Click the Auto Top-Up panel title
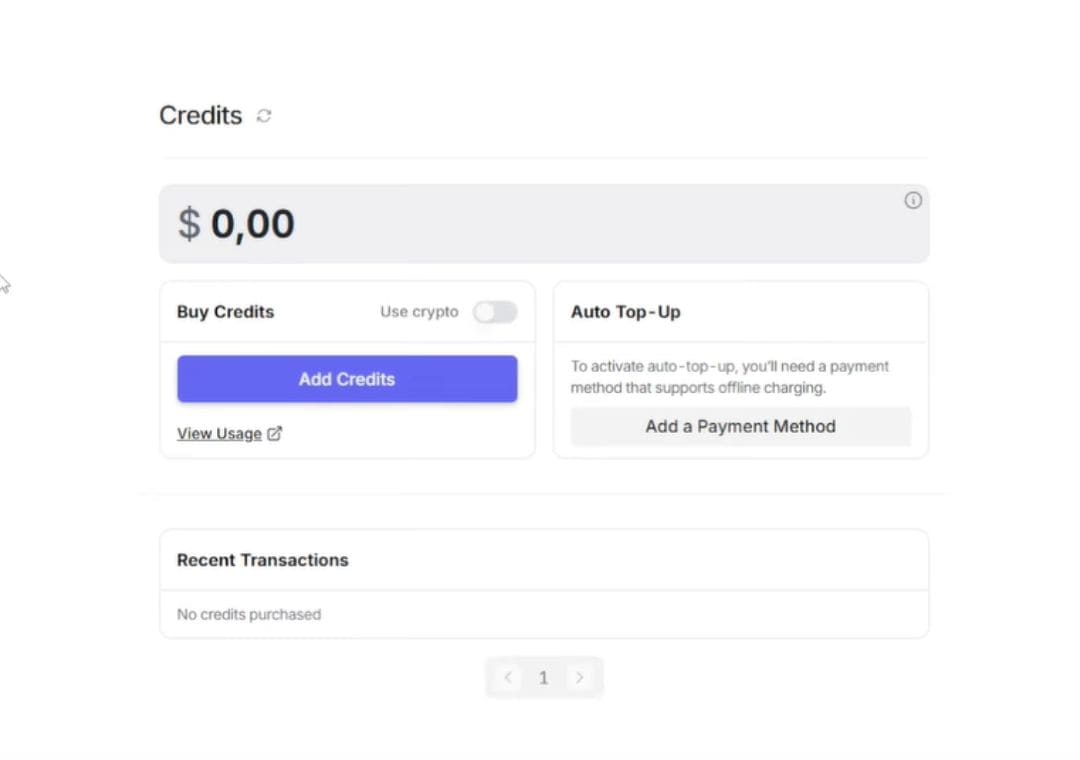Viewport: 1080px width, 760px height. tap(625, 312)
